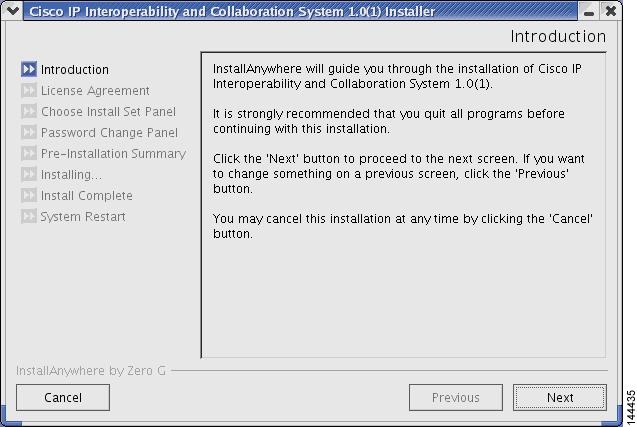Click the Password Change Panel step icon
Image resolution: width=637 pixels, height=427 pixels.
[28, 133]
